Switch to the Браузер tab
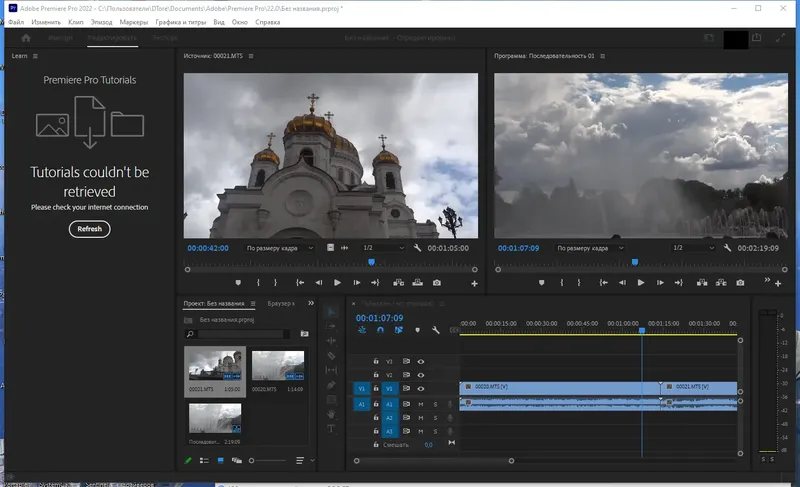Screen dimensions: 800x487 282,303
